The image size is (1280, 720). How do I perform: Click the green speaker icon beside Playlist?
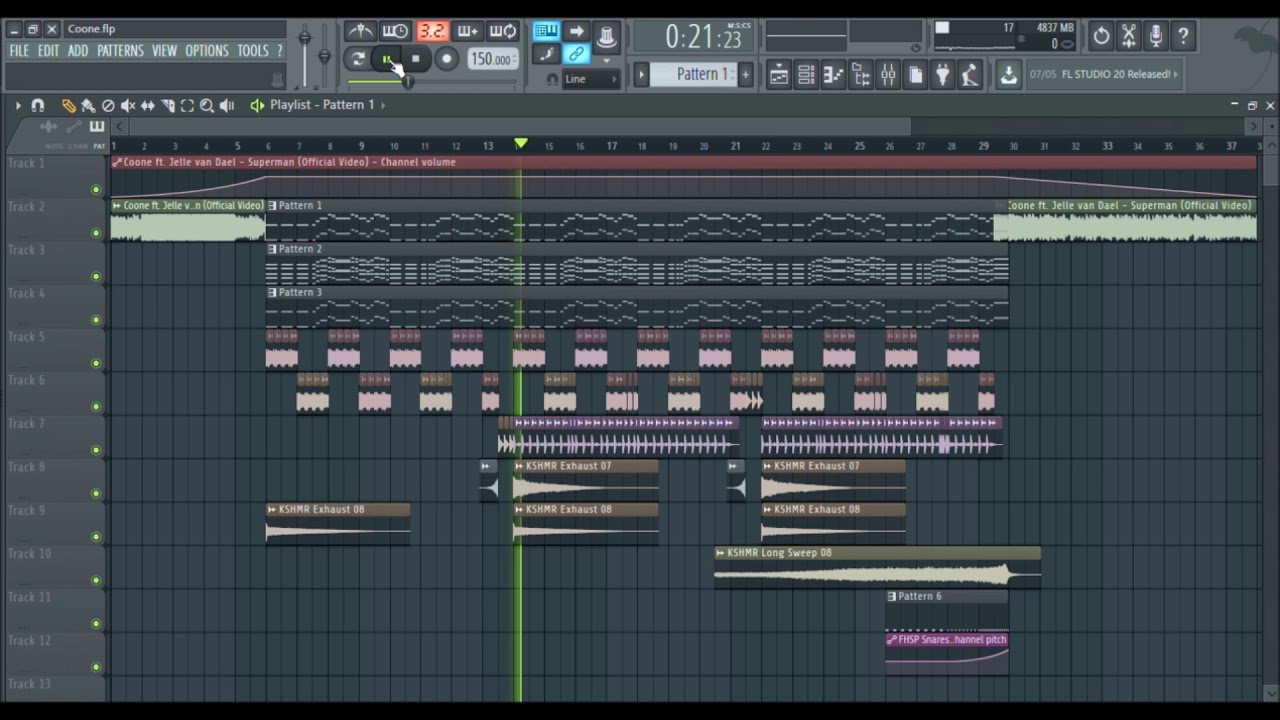257,105
